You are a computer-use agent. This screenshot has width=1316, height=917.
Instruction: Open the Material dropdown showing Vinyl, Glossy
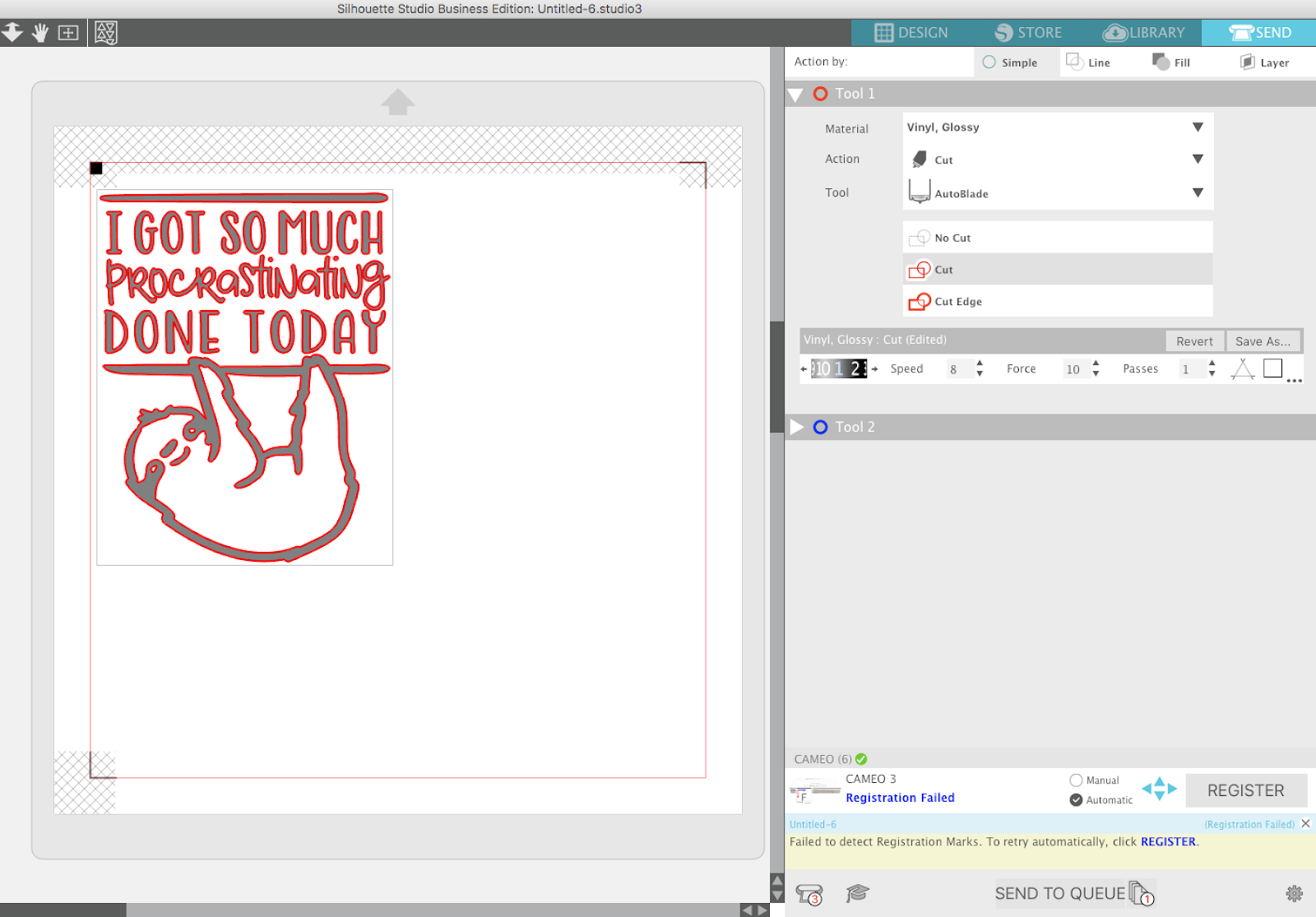click(x=1058, y=127)
